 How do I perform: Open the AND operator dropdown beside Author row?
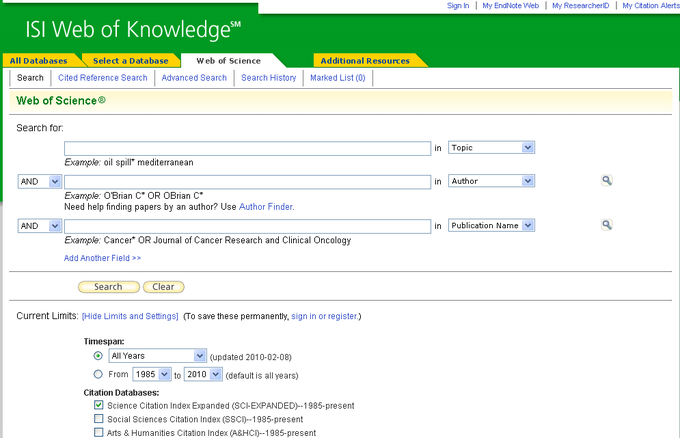coord(39,181)
